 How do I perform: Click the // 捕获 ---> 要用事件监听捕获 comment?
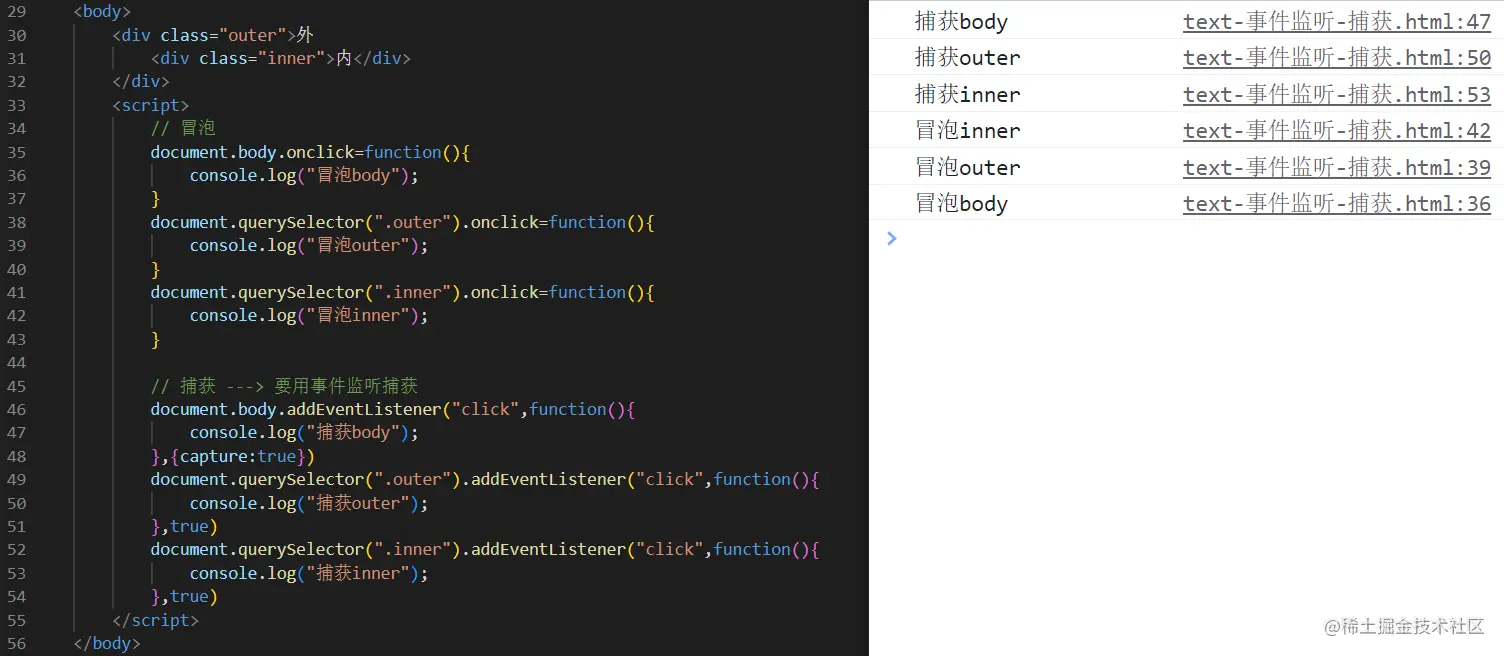284,386
